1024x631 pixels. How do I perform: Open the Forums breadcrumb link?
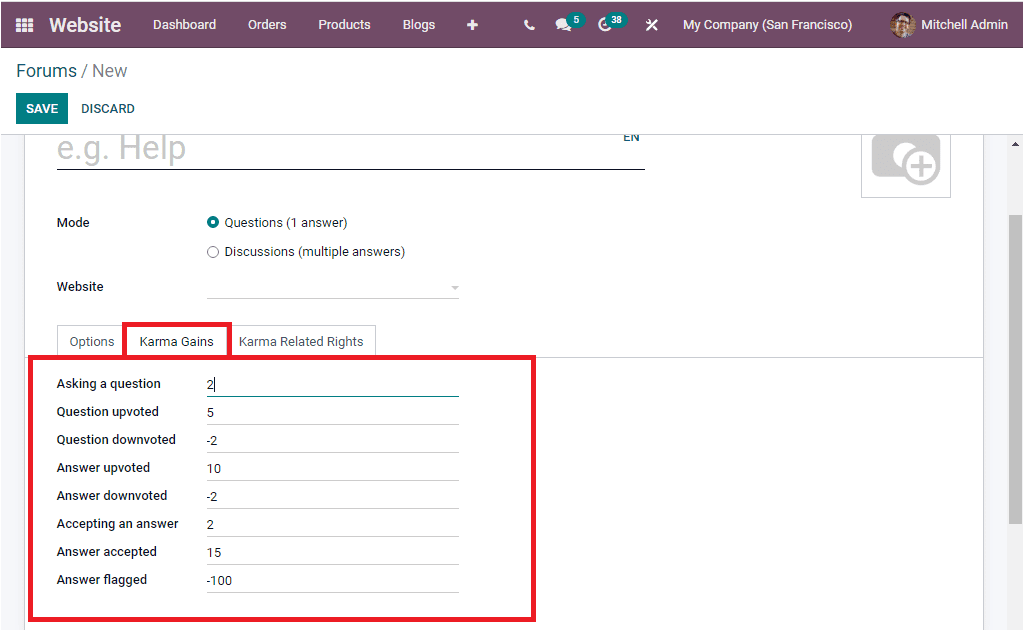coord(46,70)
